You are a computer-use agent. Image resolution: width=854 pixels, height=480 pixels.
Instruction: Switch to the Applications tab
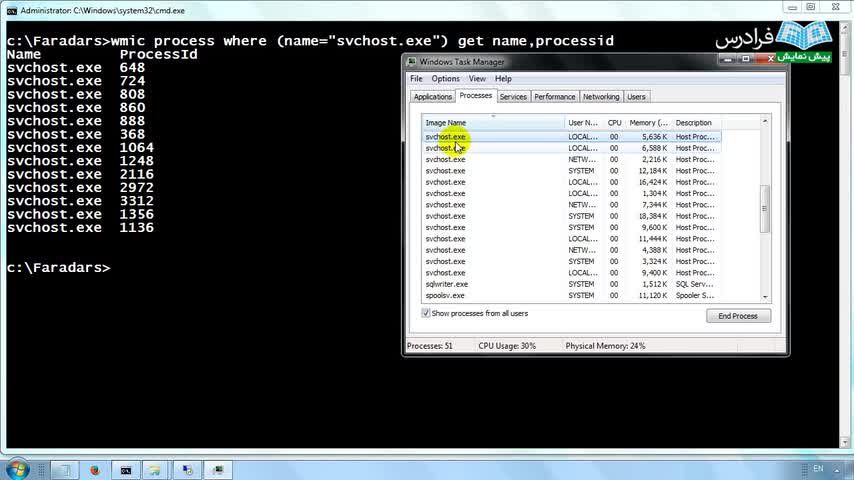[x=432, y=96]
